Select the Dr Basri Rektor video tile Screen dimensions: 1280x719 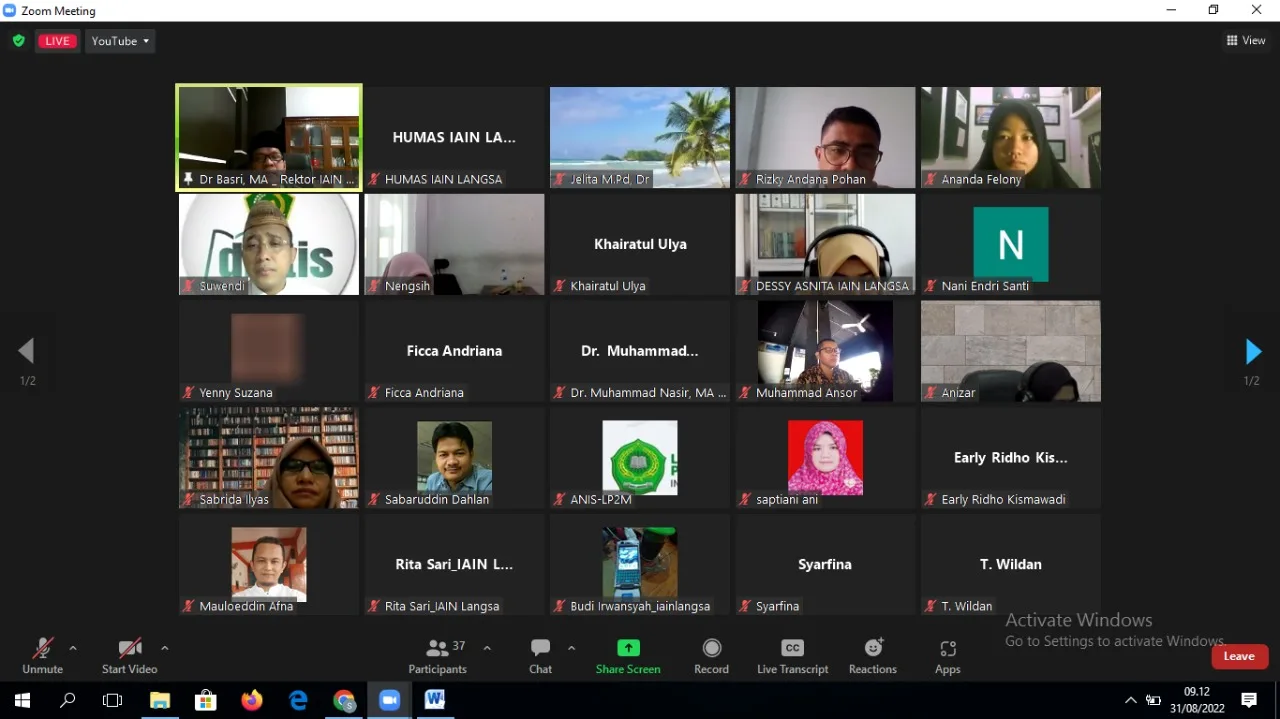point(269,137)
